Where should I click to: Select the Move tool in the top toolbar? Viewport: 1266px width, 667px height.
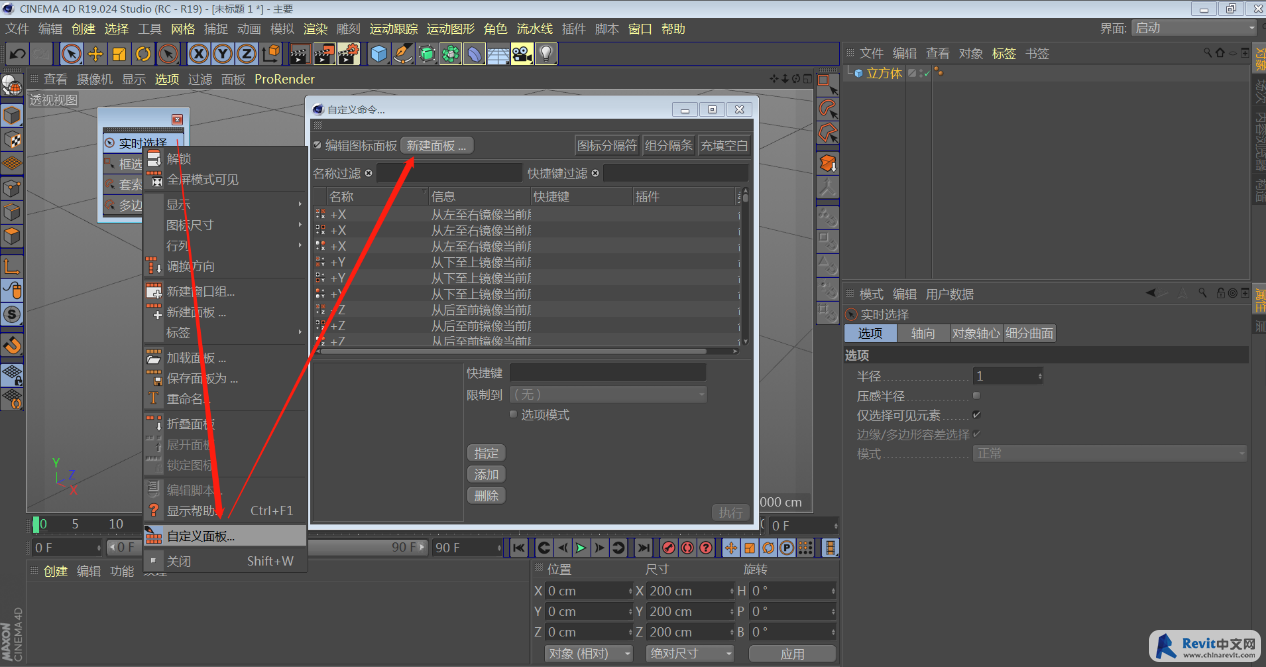point(96,53)
